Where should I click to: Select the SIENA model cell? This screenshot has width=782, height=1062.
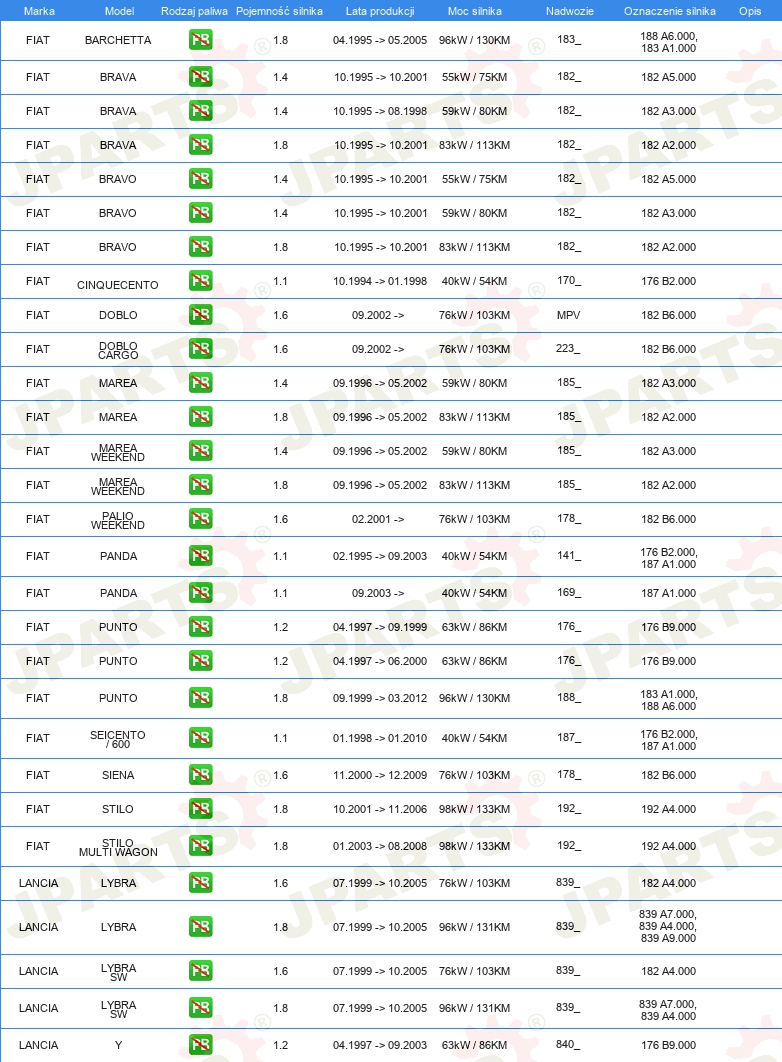coord(118,775)
